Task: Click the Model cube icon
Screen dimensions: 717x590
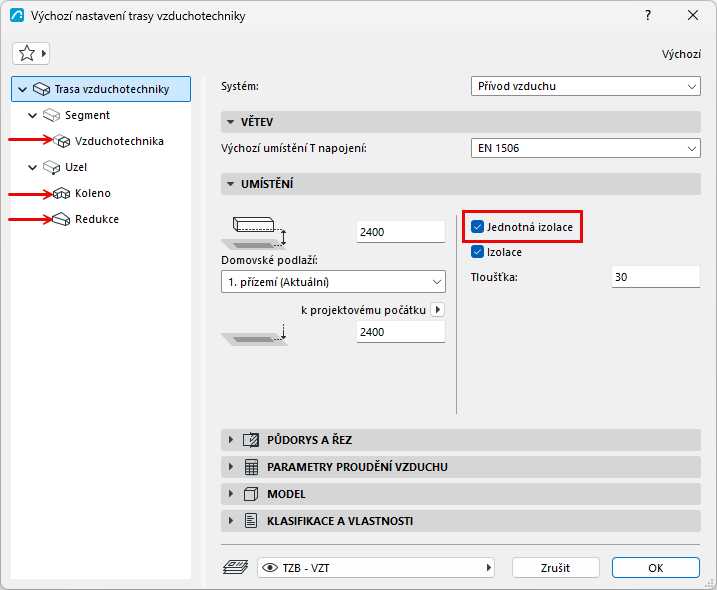Action: 251,494
